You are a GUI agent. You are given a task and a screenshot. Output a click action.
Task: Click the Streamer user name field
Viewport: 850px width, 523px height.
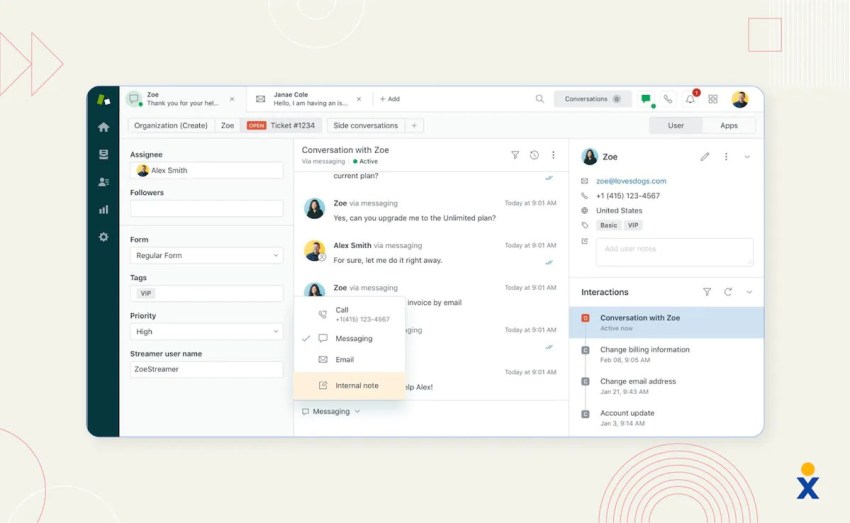(207, 370)
